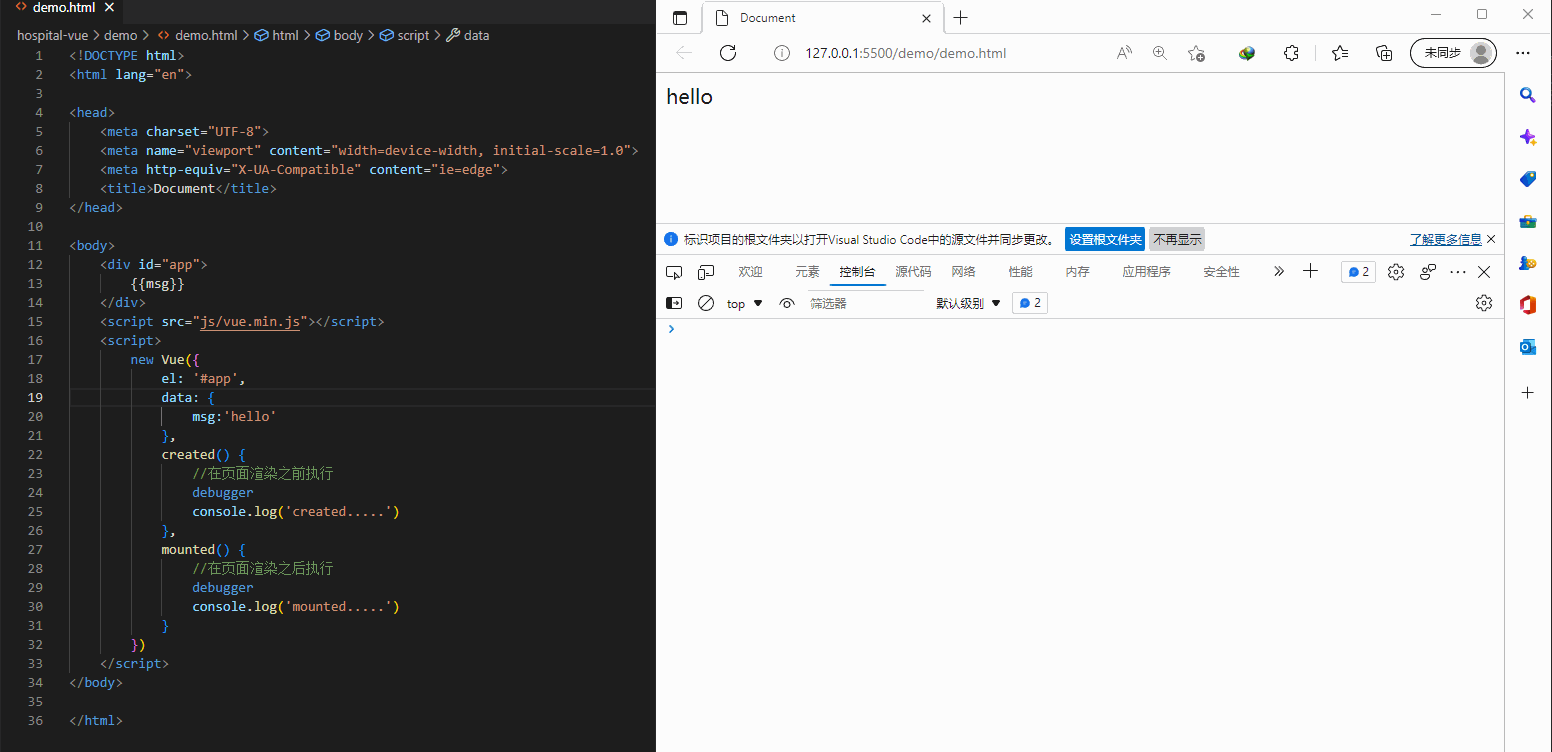
Task: Open console settings gear icon
Action: pos(1484,303)
